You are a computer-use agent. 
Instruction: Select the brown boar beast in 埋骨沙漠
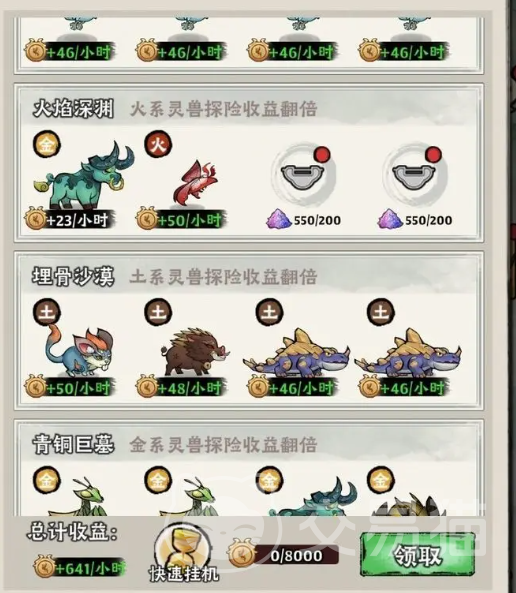click(x=195, y=352)
